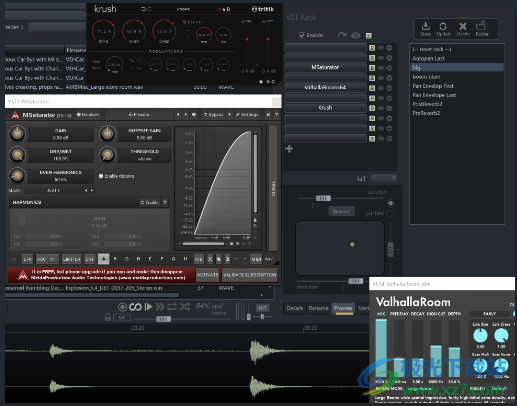Click MSaturator previous preset arrow
Image resolution: width=517 pixels, height=406 pixels.
point(178,114)
